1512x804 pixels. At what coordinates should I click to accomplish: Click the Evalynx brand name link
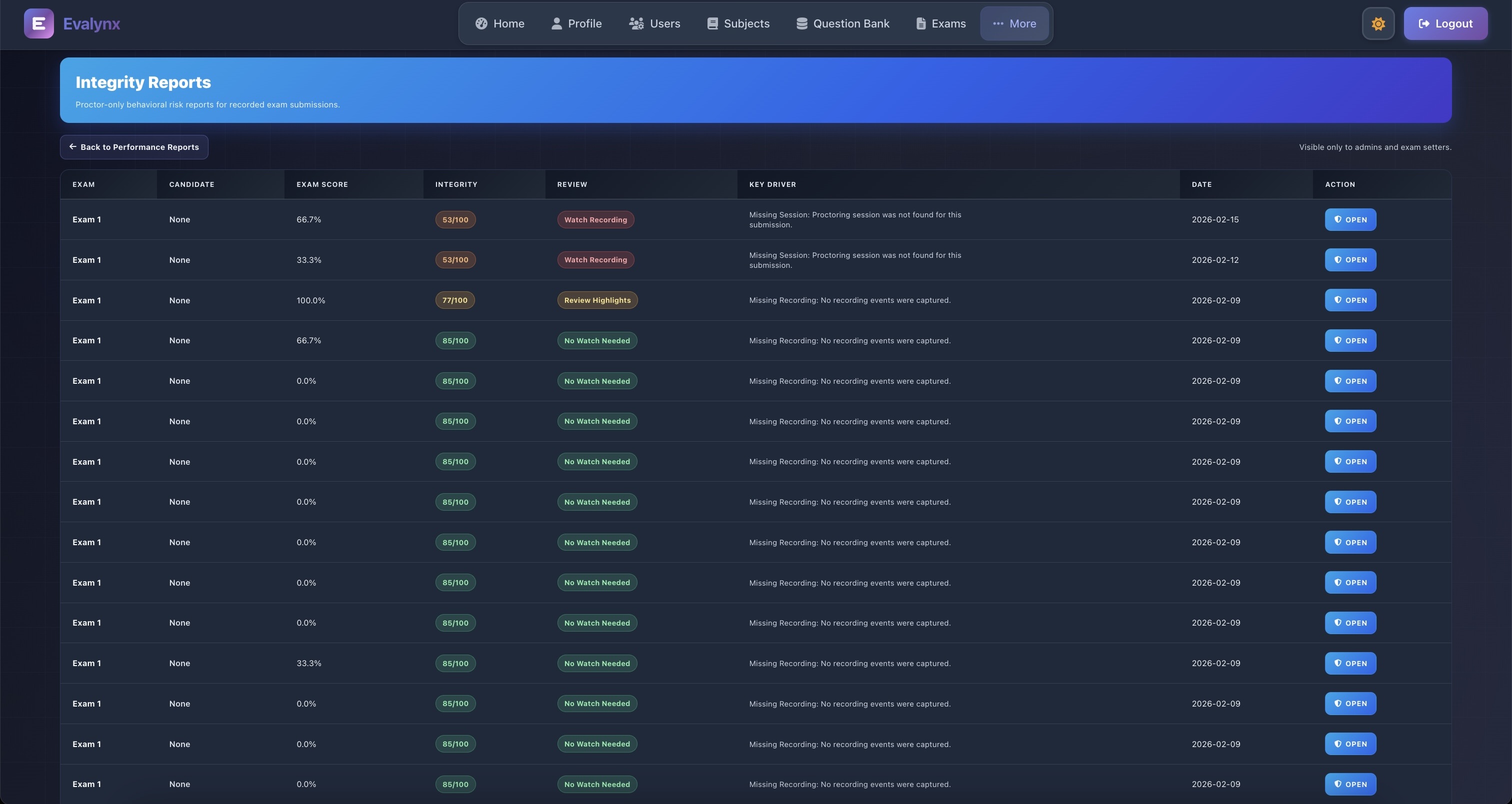click(91, 23)
